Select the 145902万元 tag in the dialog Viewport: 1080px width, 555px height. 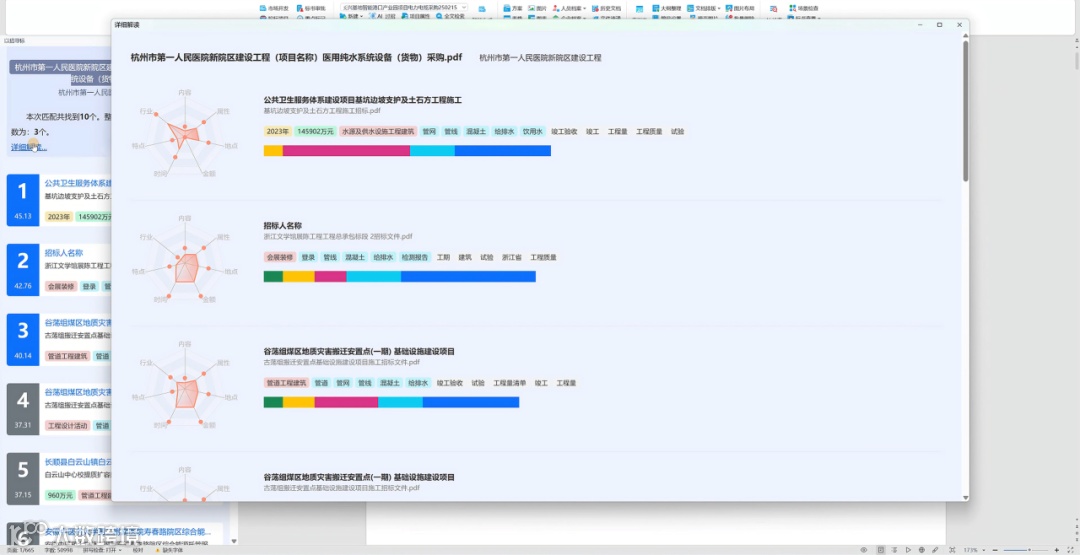(x=315, y=131)
